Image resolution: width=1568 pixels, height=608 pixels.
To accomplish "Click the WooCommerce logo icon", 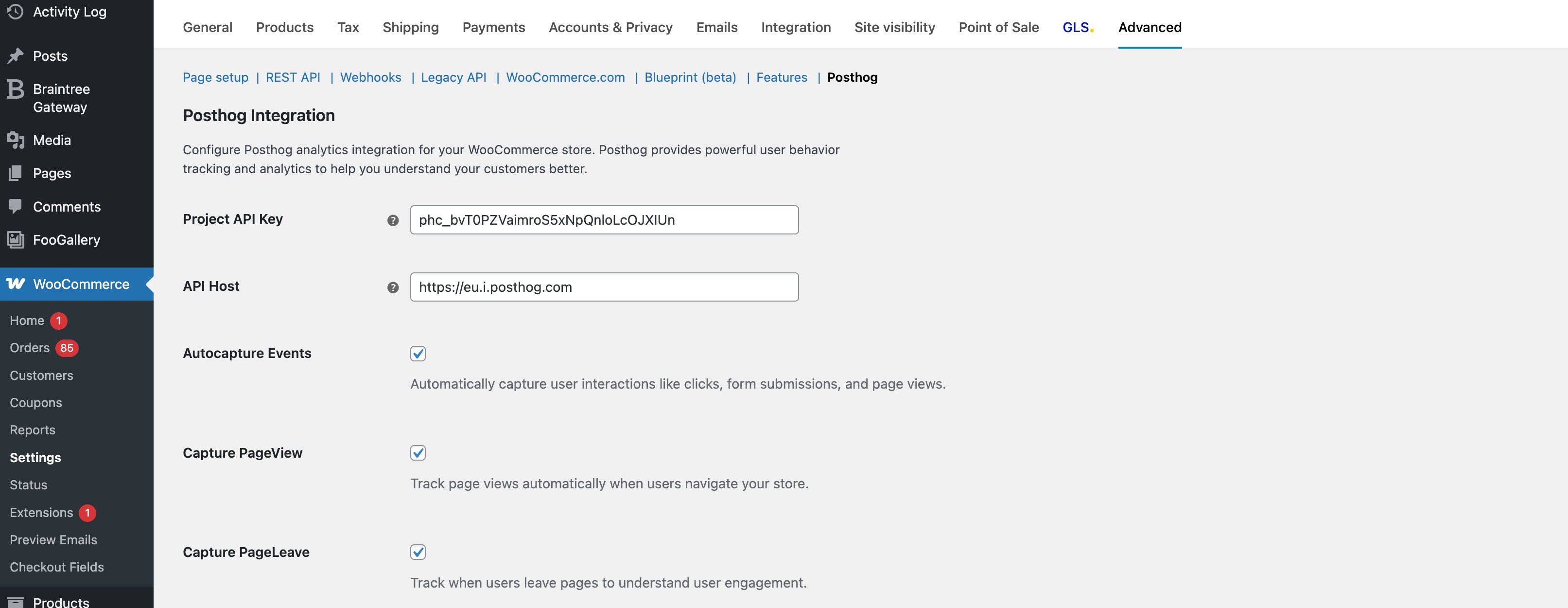I will (x=15, y=283).
